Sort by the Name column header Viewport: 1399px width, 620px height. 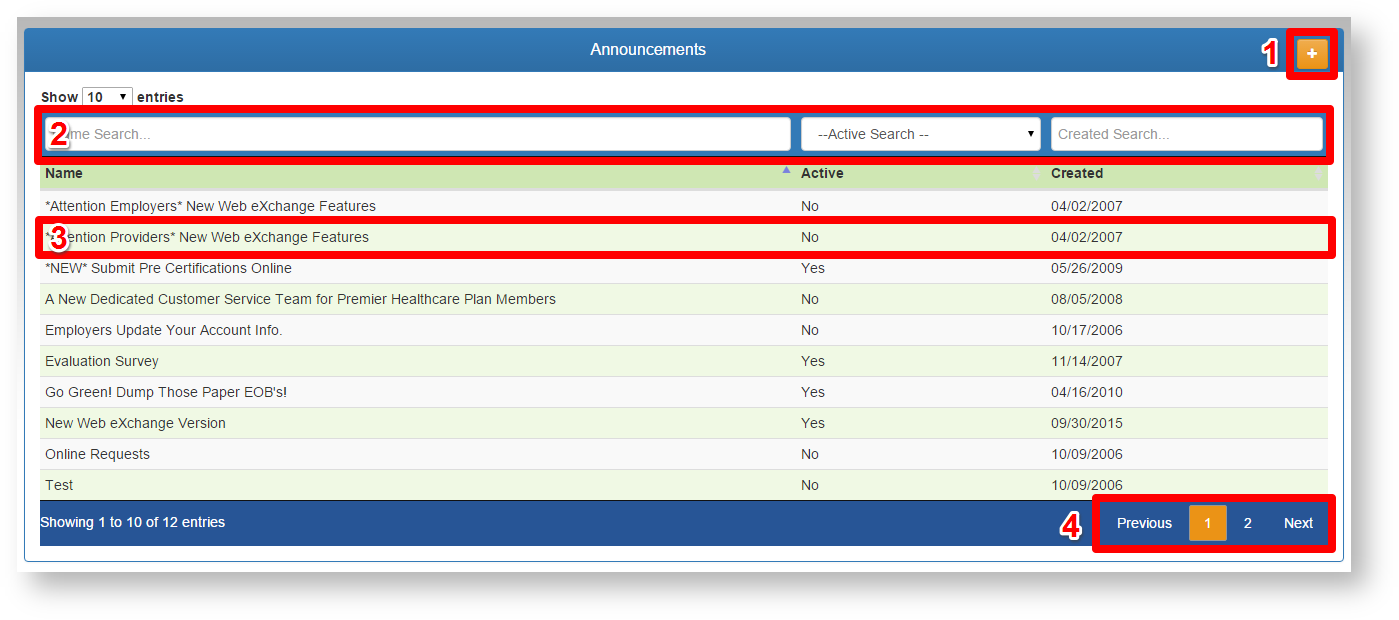click(418, 173)
